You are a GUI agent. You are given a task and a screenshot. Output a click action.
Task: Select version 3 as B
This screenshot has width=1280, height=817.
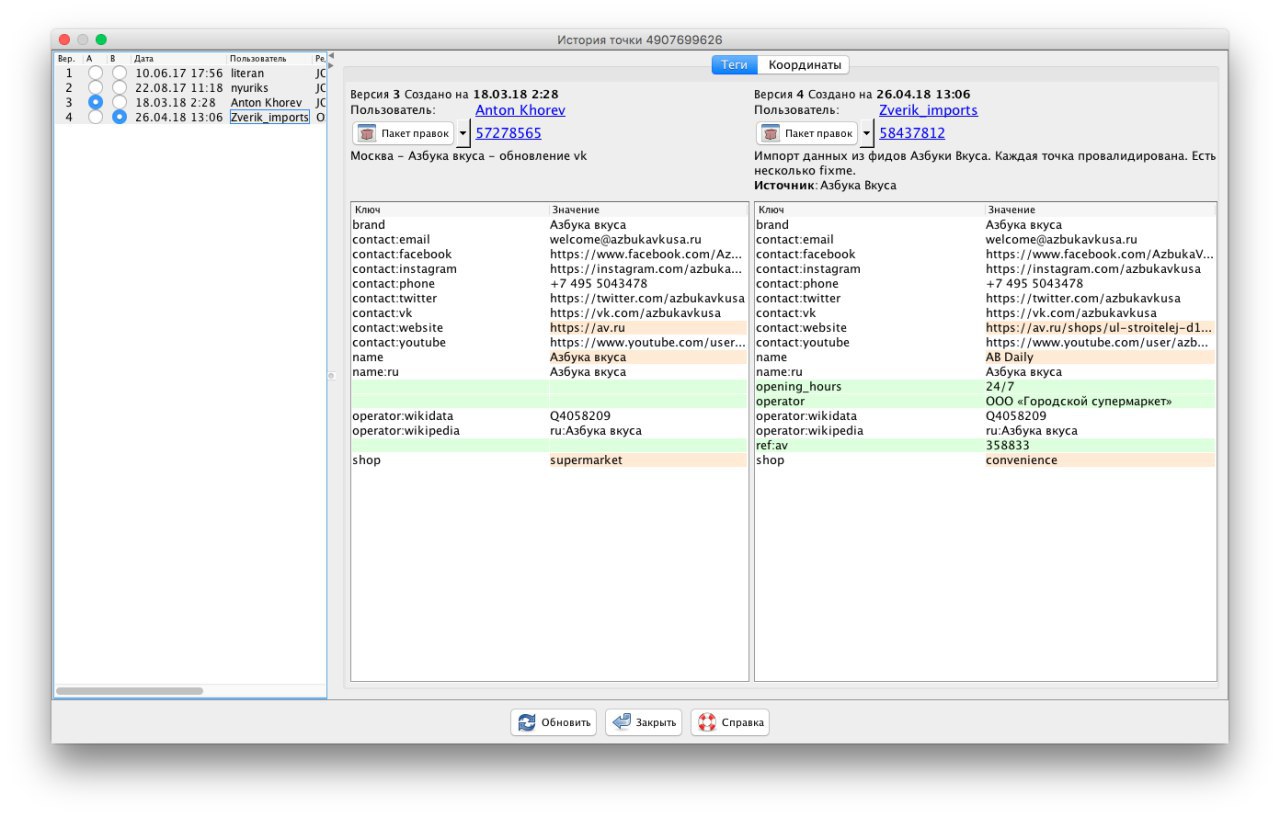pos(119,102)
